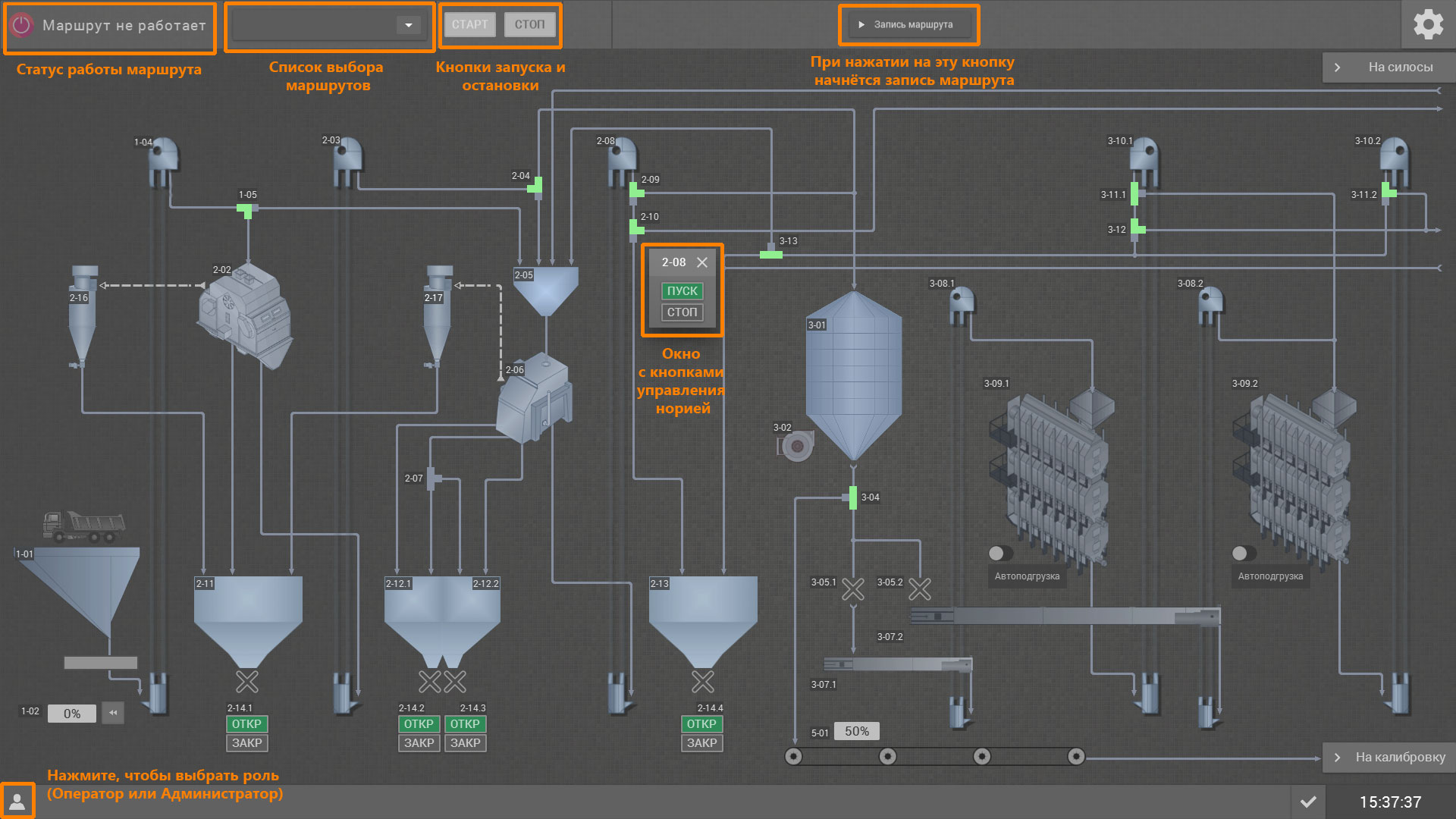Click the user role selection icon
Viewport: 1456px width, 819px height.
click(x=17, y=801)
